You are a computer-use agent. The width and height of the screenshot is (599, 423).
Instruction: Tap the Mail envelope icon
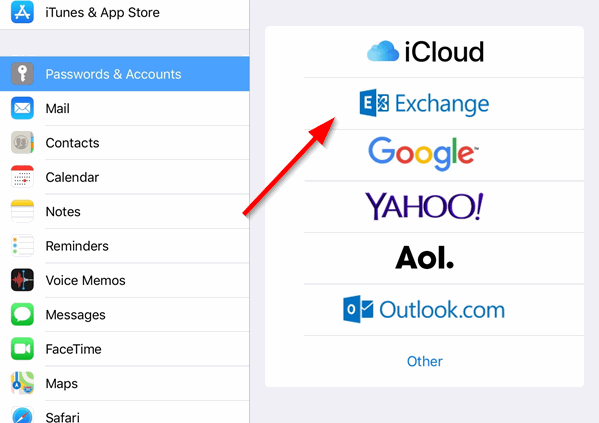coord(22,108)
